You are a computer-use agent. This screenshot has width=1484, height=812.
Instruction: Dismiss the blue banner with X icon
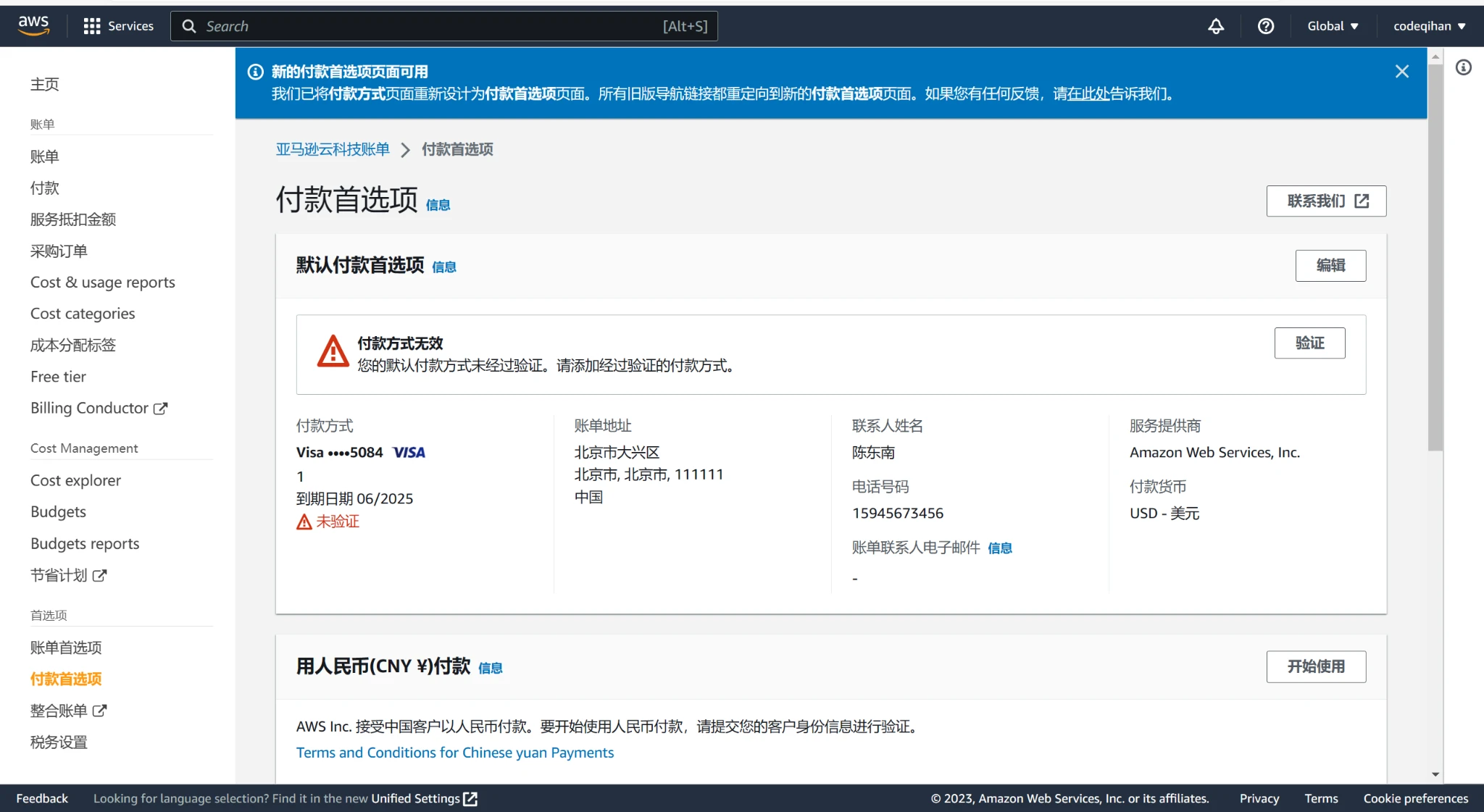click(1402, 71)
